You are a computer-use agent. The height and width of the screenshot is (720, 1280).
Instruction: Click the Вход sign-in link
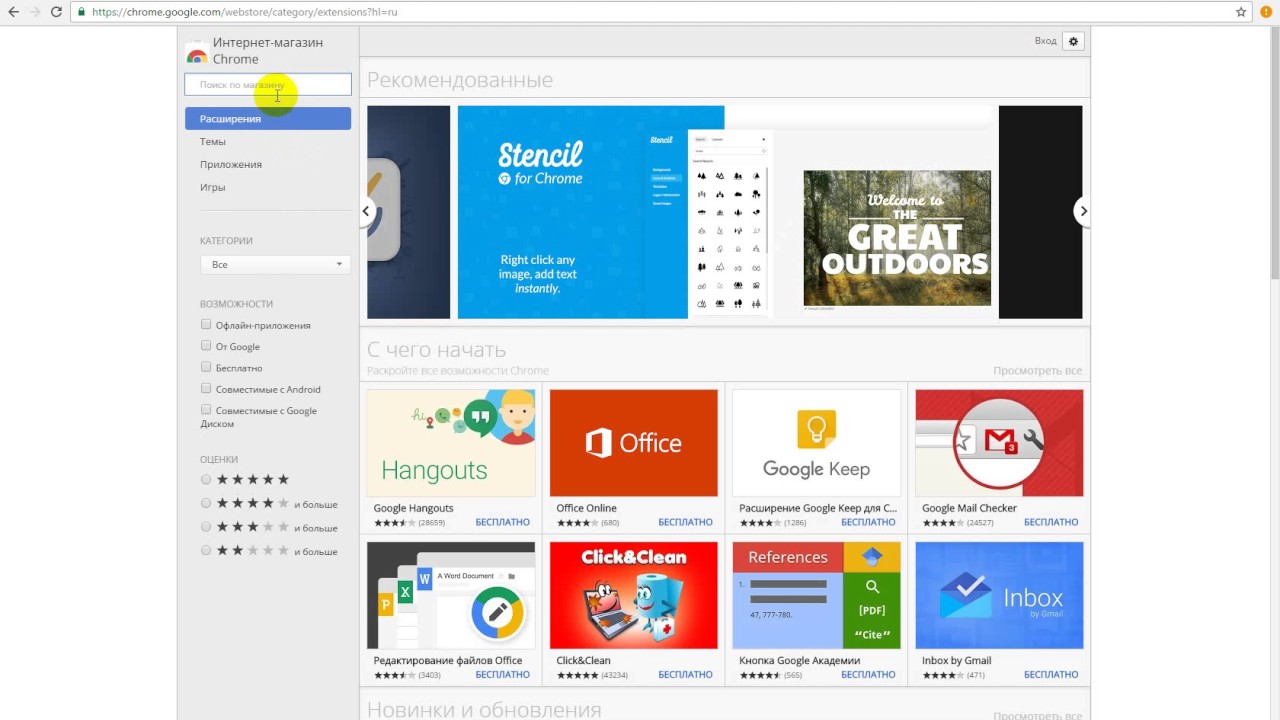[1045, 41]
